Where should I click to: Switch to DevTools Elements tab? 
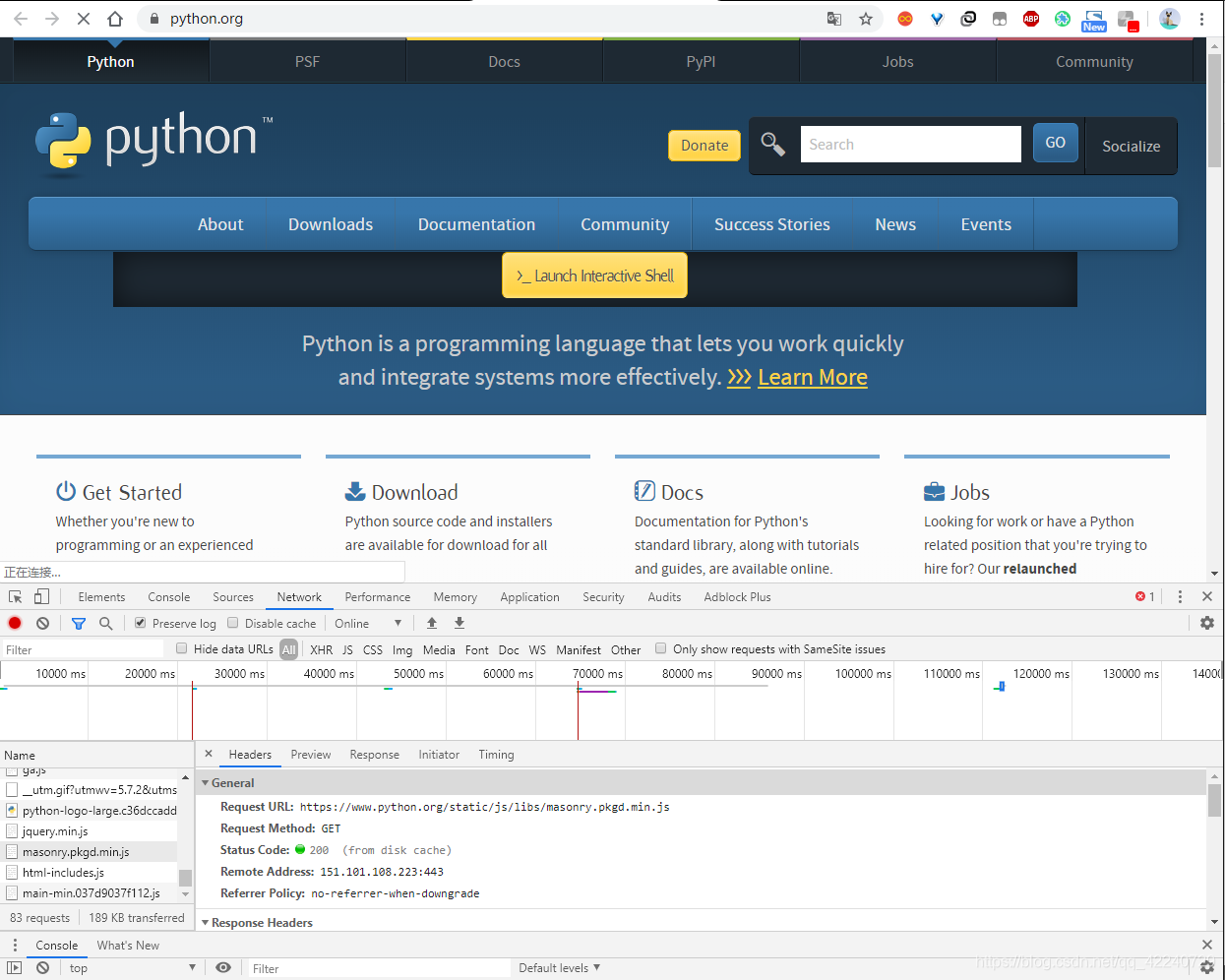point(101,597)
